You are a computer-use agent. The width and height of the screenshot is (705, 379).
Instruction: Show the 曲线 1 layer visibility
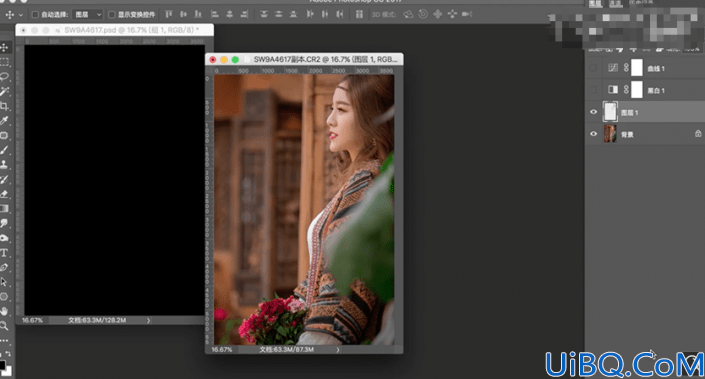click(x=593, y=68)
